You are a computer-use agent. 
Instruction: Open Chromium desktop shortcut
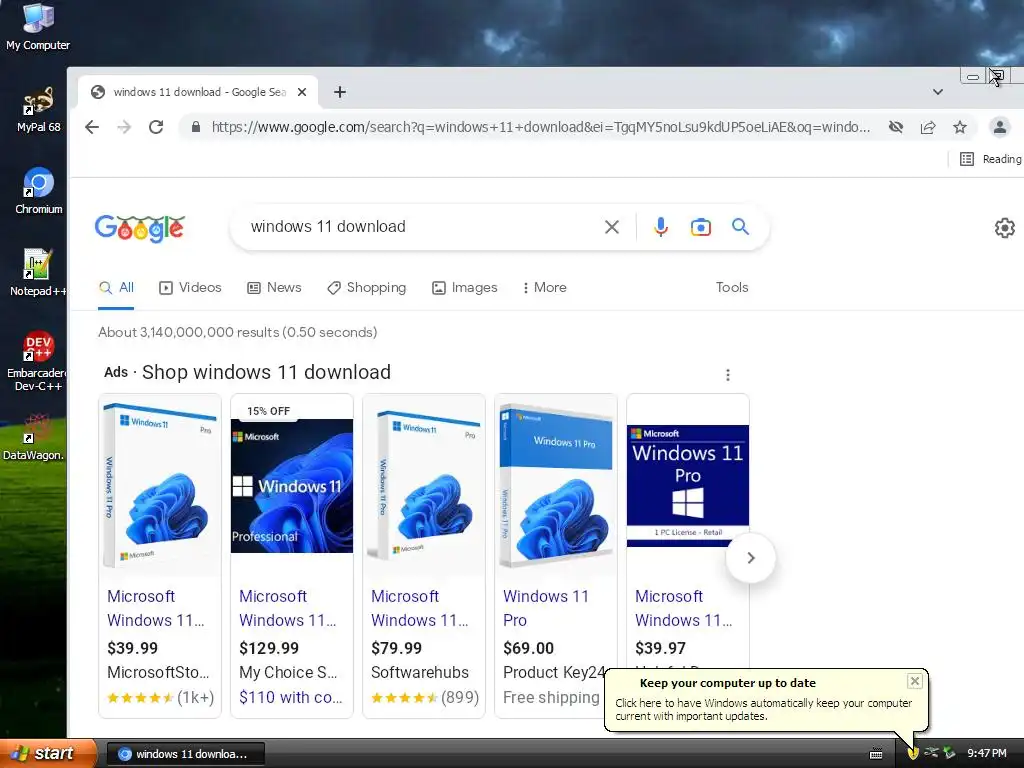click(39, 191)
